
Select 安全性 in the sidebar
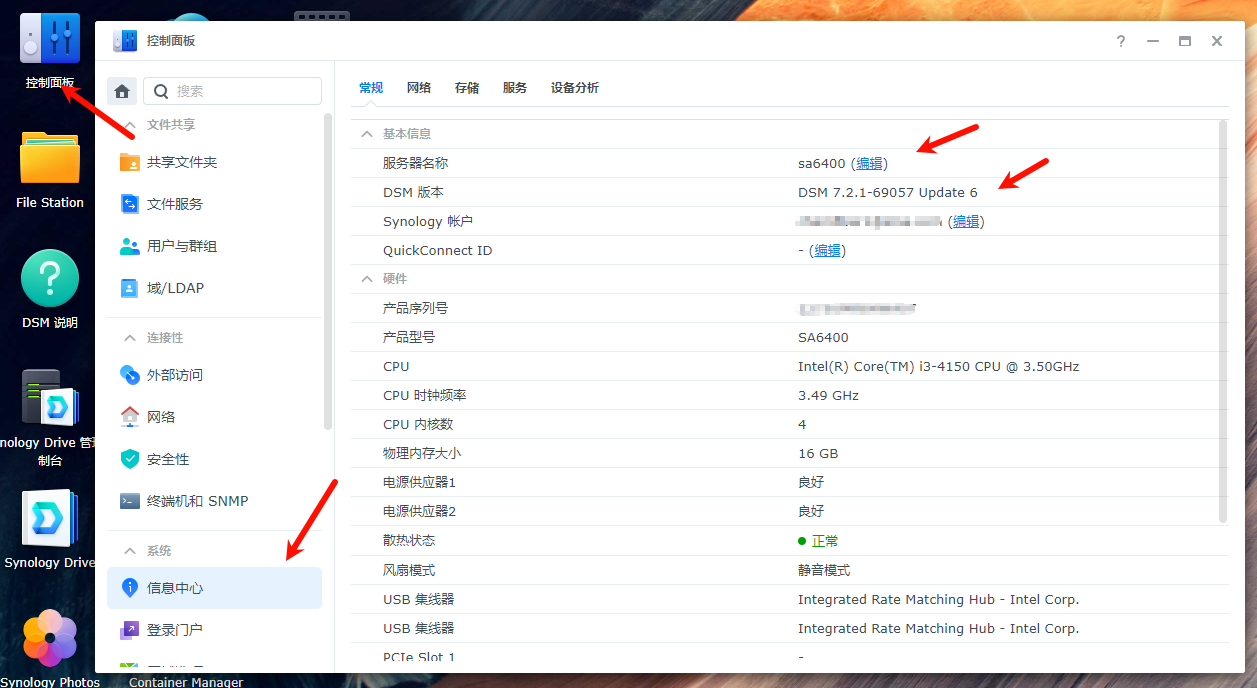tap(214, 459)
